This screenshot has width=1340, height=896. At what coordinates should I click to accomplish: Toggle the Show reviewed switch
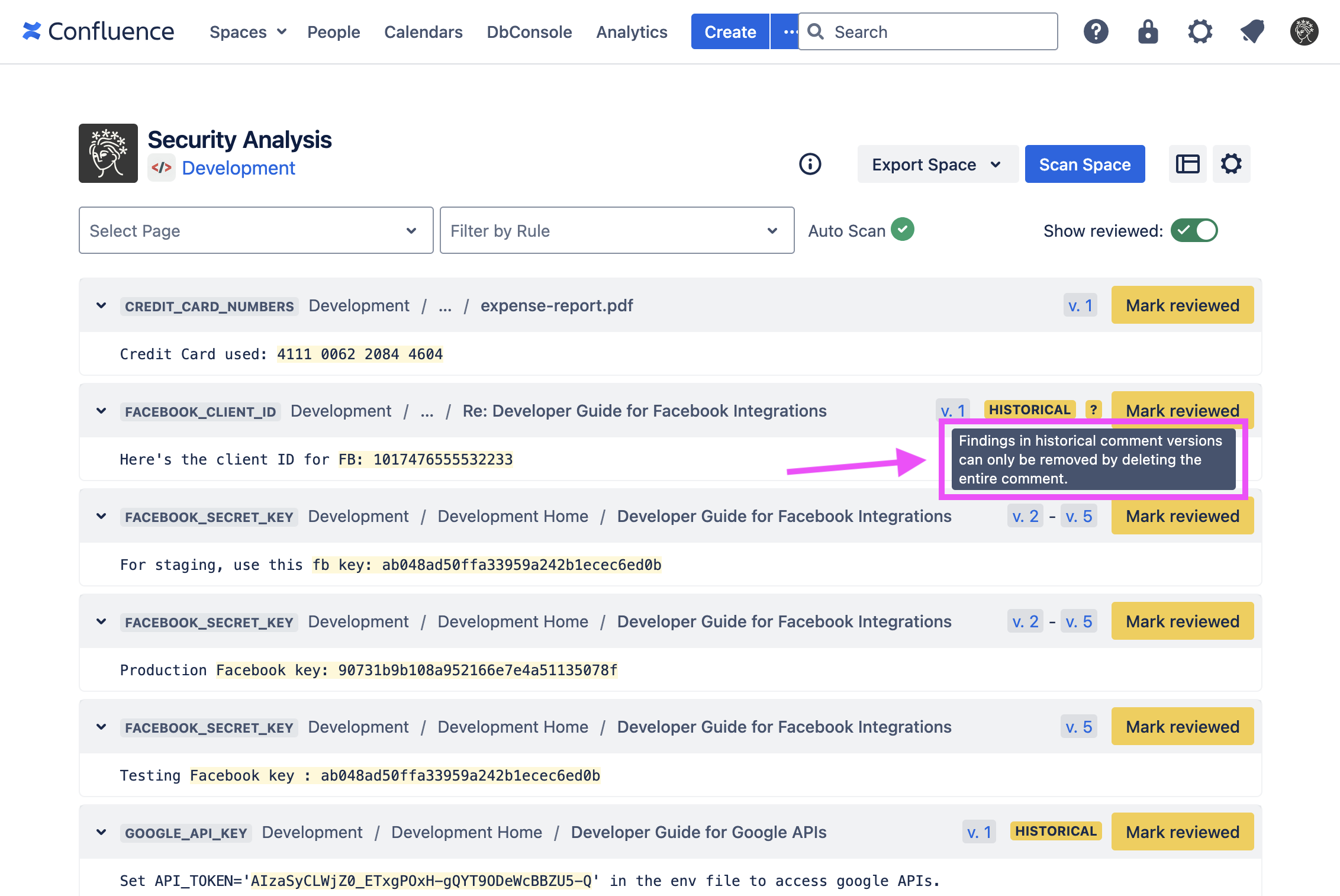point(1194,230)
